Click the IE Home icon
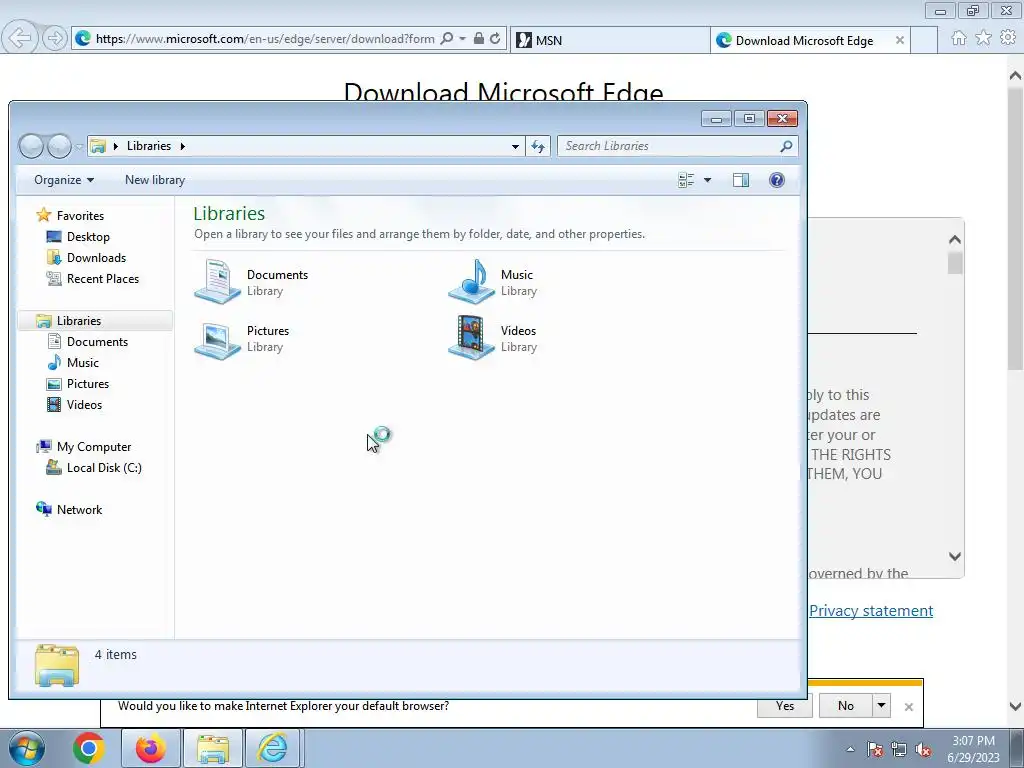 [959, 38]
